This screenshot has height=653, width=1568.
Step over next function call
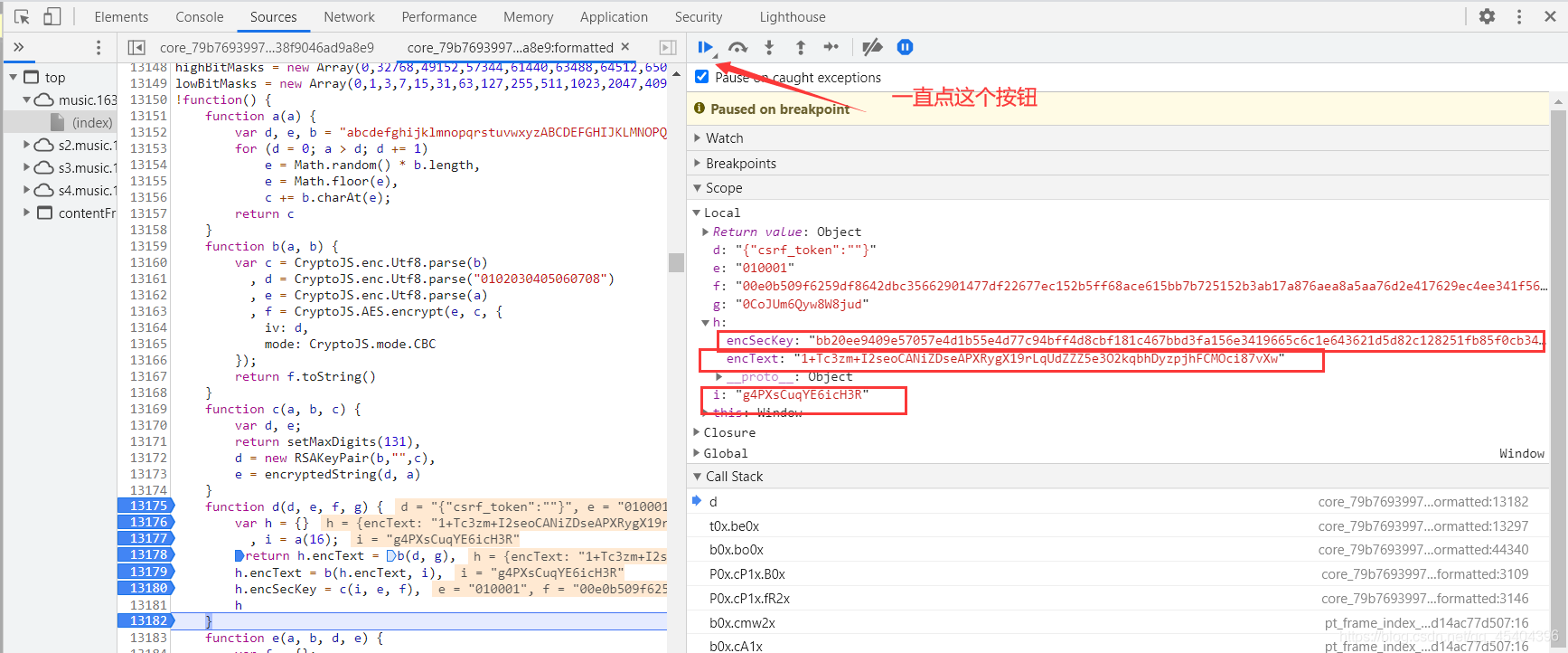pos(738,47)
